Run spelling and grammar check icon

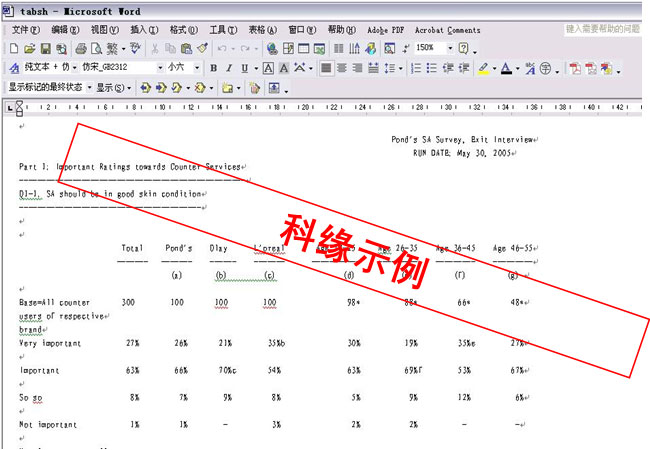click(x=135, y=48)
